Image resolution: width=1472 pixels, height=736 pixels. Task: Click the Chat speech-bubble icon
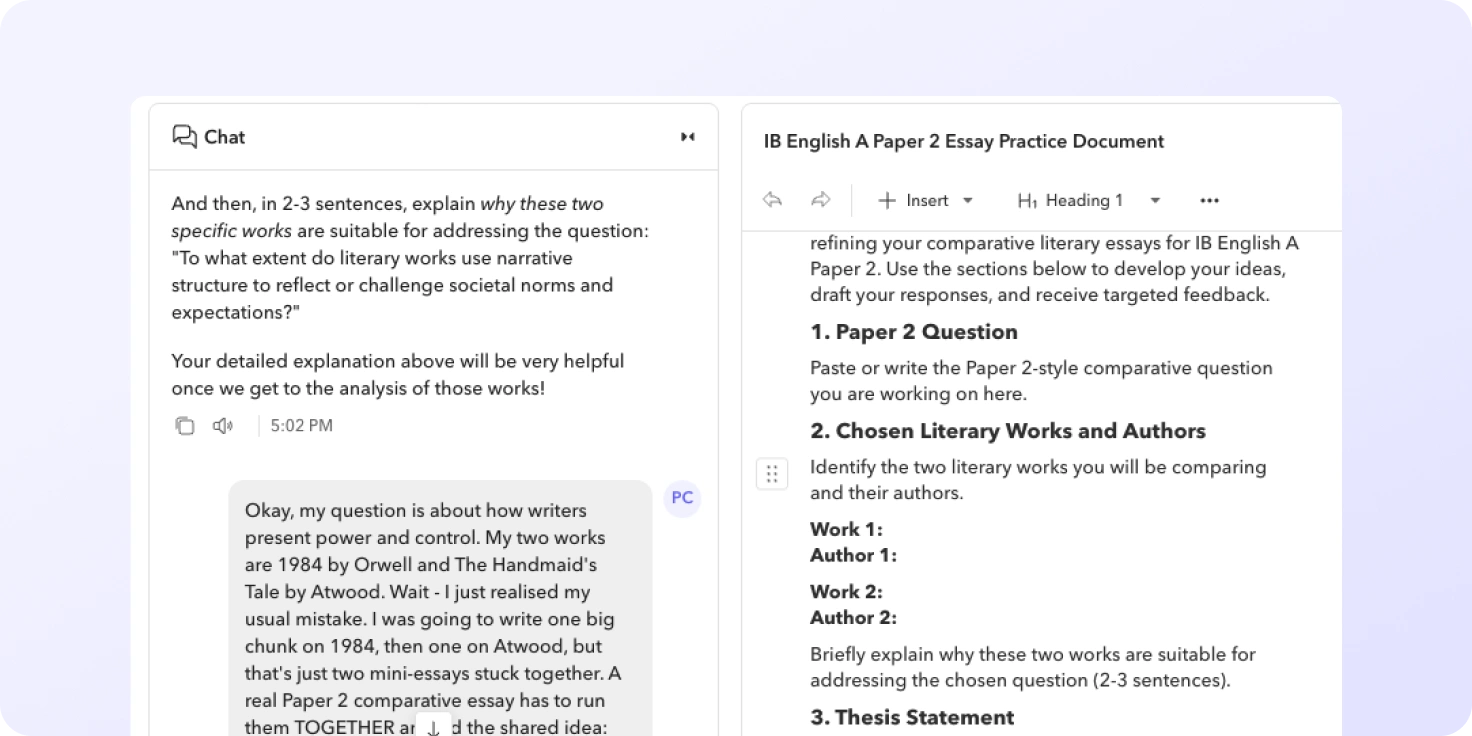coord(184,137)
